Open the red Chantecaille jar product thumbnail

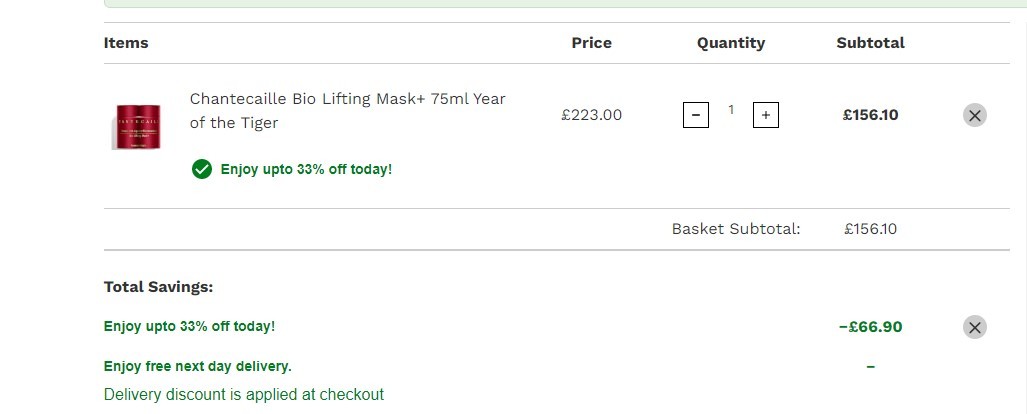click(138, 126)
